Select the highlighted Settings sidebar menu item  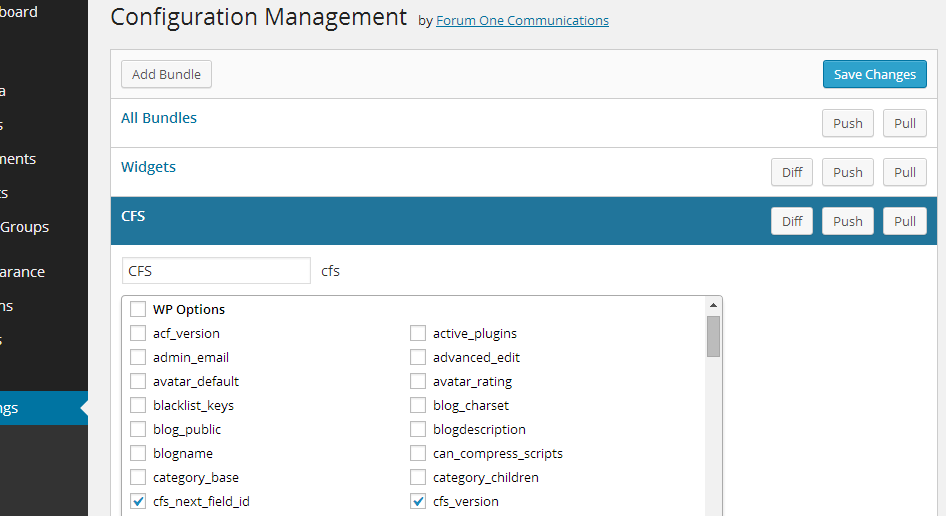point(40,408)
